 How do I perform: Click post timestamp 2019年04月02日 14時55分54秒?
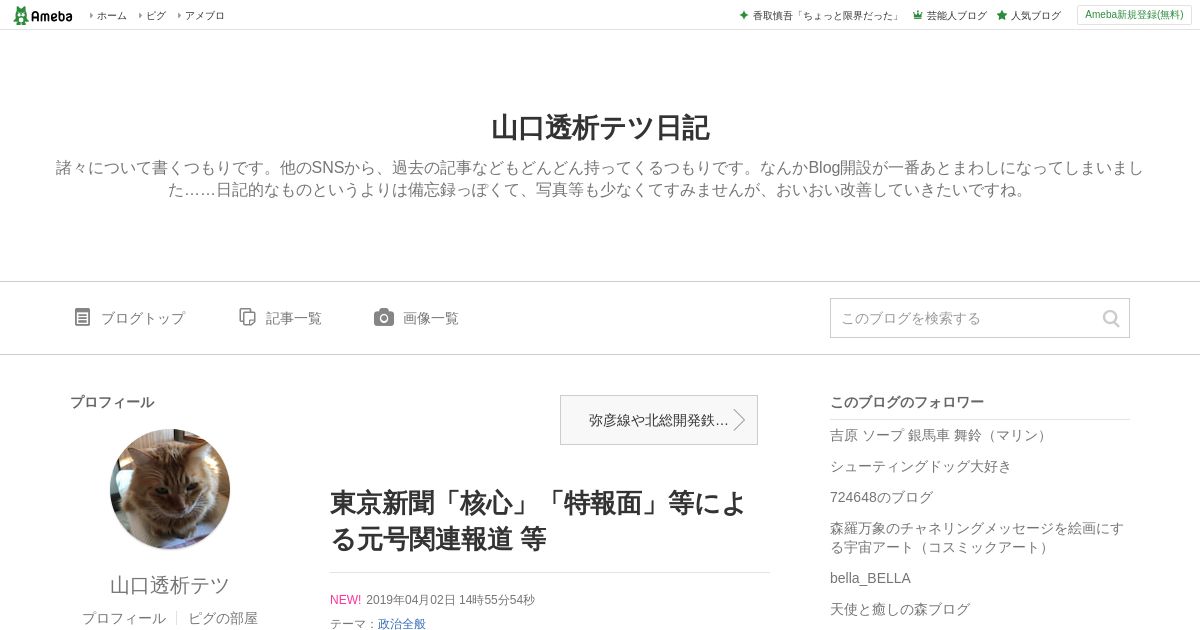[450, 600]
